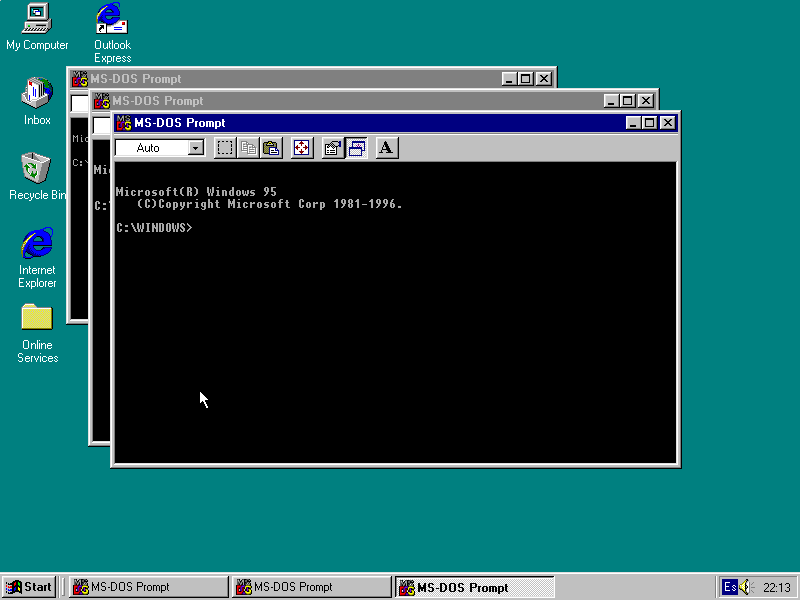
Task: Click the Es keyboard language indicator
Action: pyautogui.click(x=730, y=587)
